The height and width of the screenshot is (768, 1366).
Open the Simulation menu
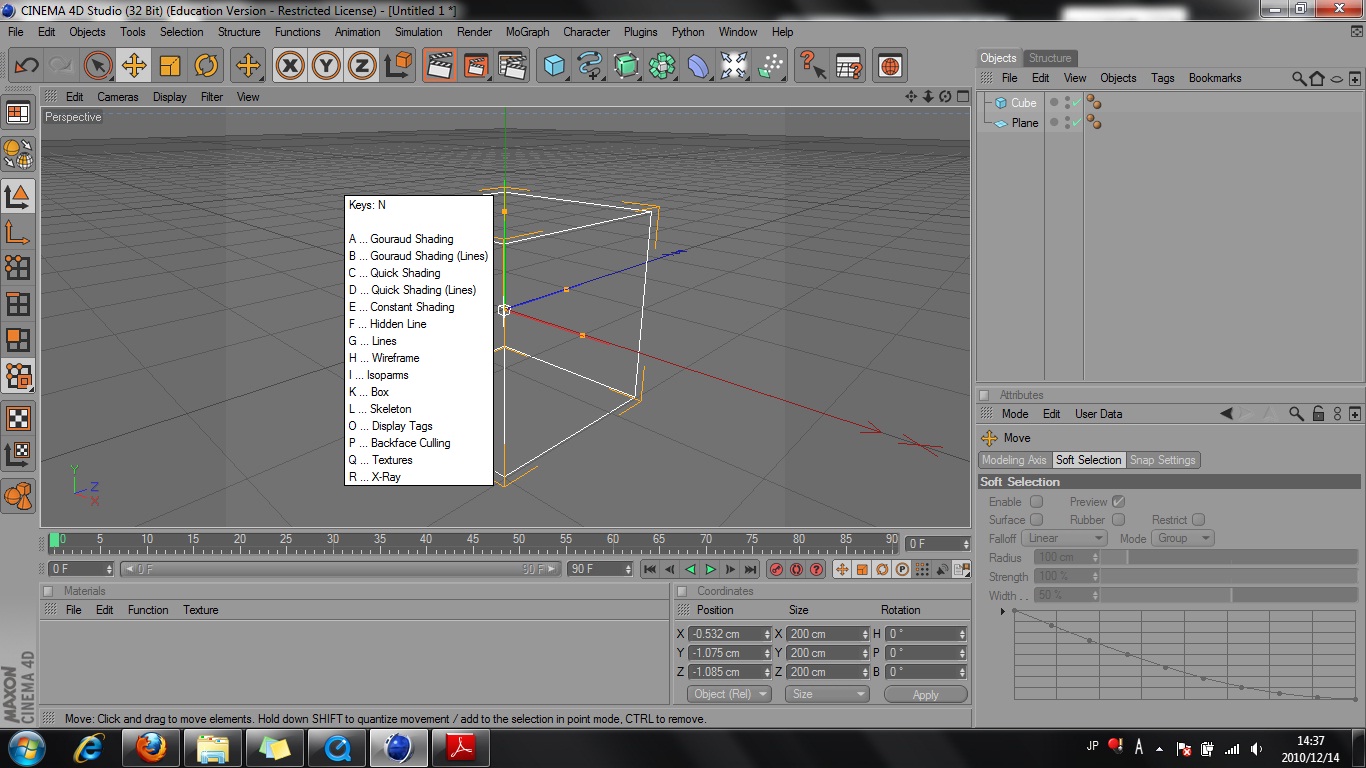[418, 32]
